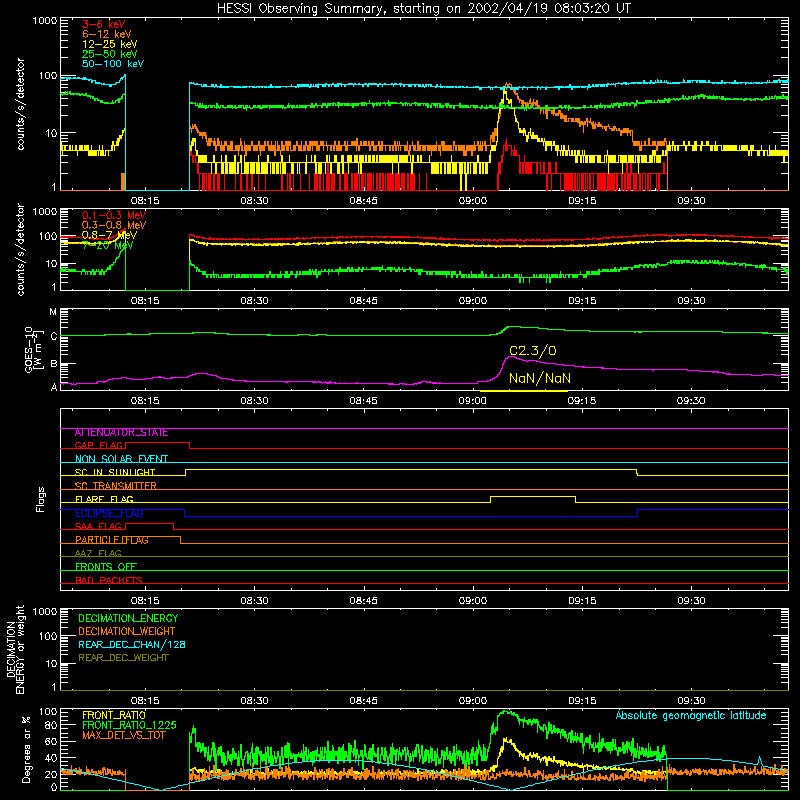Click the Degrees or % axis label
Image resolution: width=800 pixels, height=800 pixels.
[26, 750]
